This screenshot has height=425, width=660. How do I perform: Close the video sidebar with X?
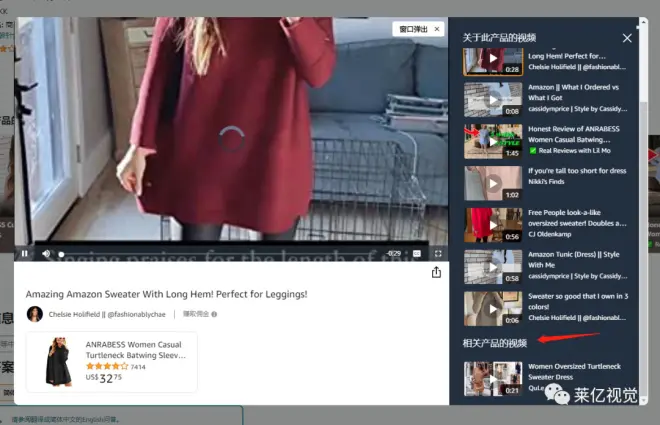click(x=627, y=38)
